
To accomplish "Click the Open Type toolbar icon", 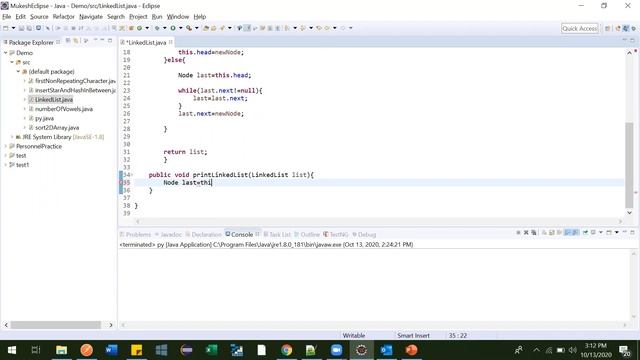I will pyautogui.click(x=206, y=28).
